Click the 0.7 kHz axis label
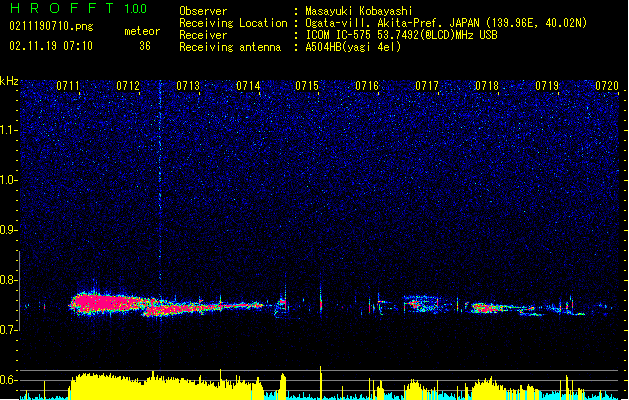Screen dimensions: 629x400 (x=9, y=330)
